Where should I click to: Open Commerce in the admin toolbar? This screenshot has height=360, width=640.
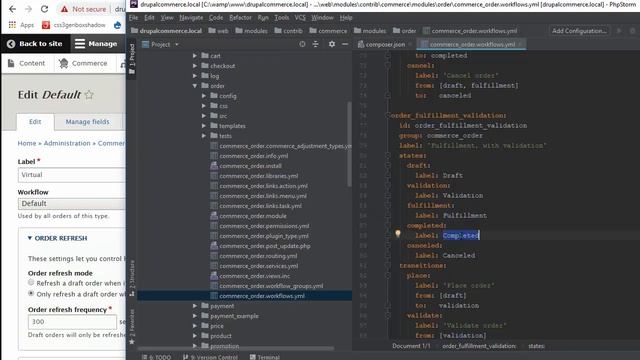(x=83, y=63)
